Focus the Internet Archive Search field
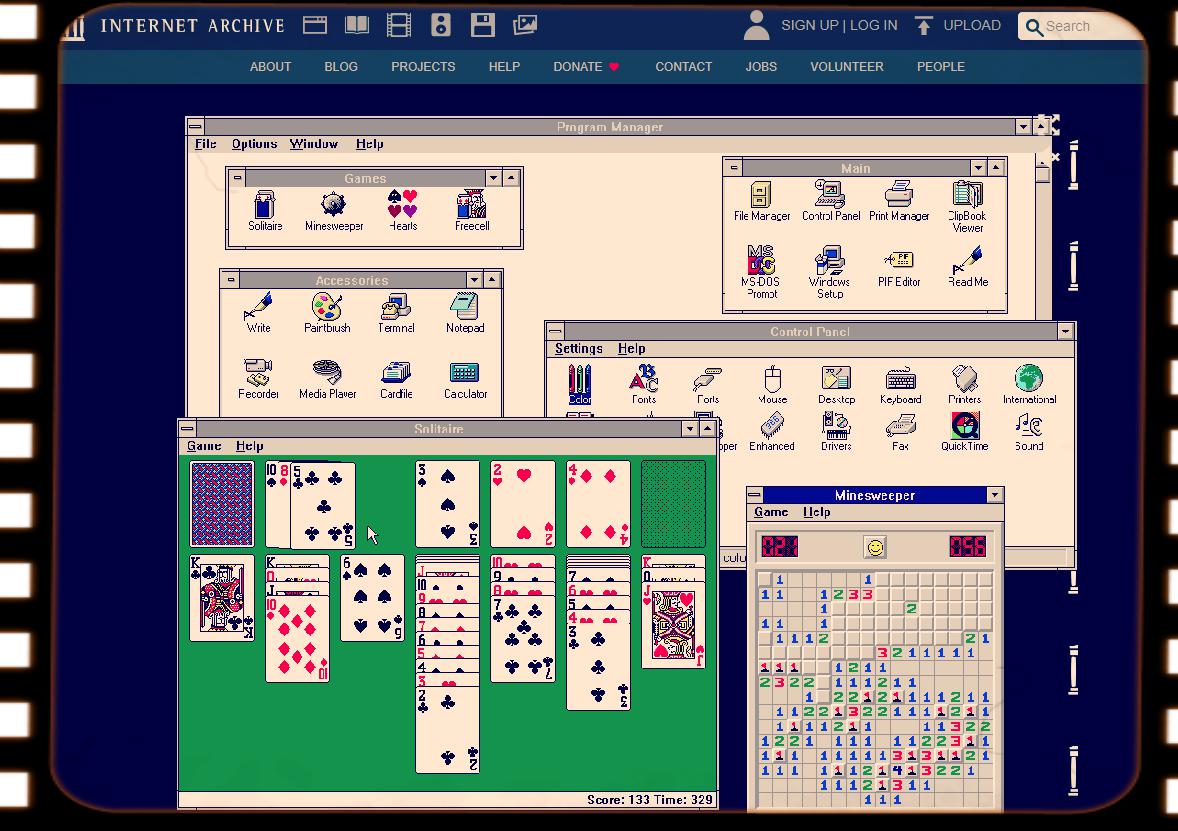1178x831 pixels. pos(1080,26)
